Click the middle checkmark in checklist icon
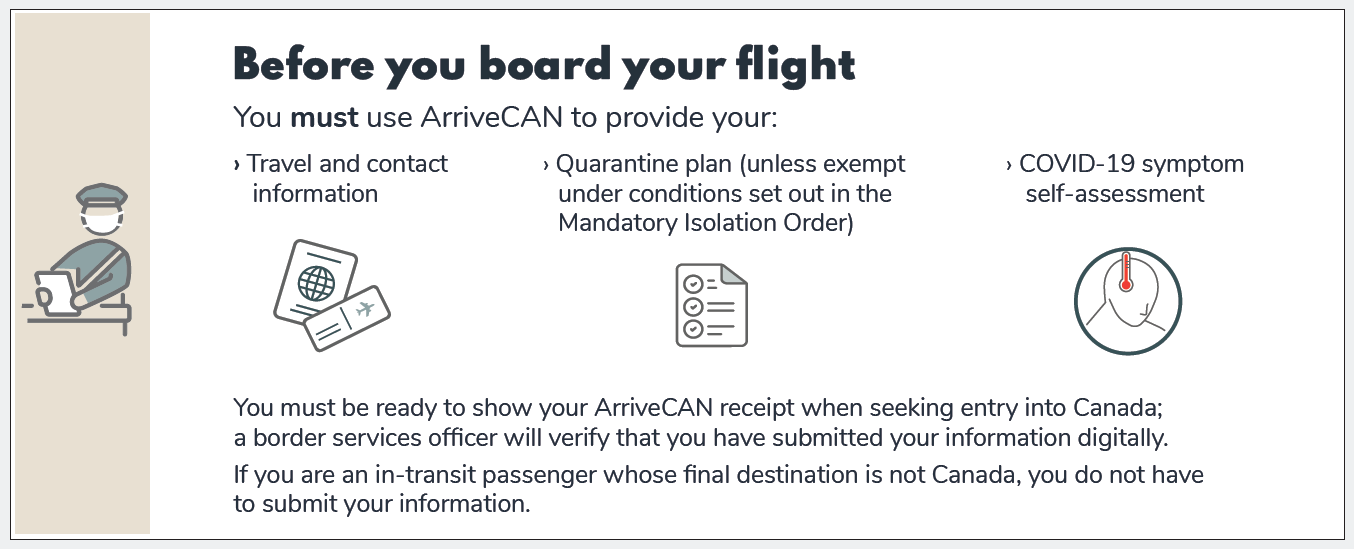1354x549 pixels. click(692, 306)
